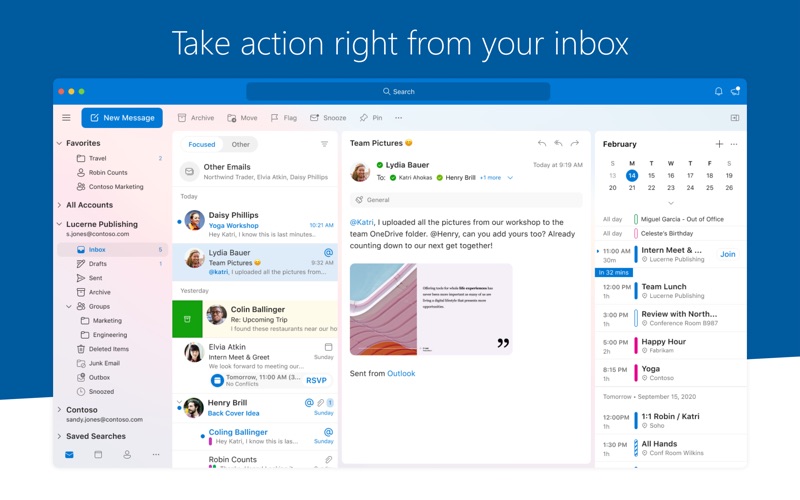The image size is (800, 500).
Task: Click Forward arrow in reading pane
Action: tap(574, 143)
